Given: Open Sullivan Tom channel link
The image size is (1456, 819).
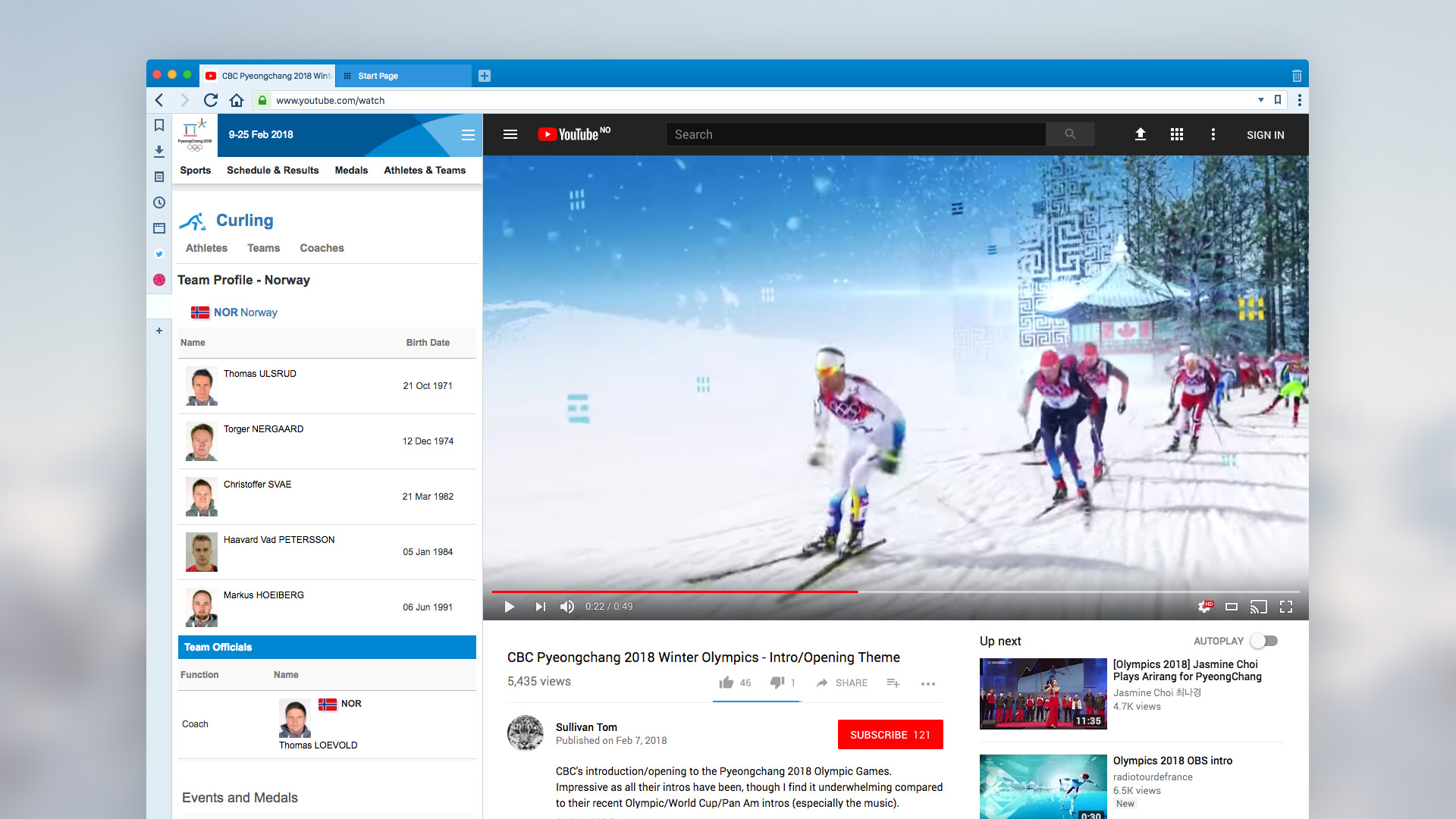Looking at the screenshot, I should coord(586,727).
